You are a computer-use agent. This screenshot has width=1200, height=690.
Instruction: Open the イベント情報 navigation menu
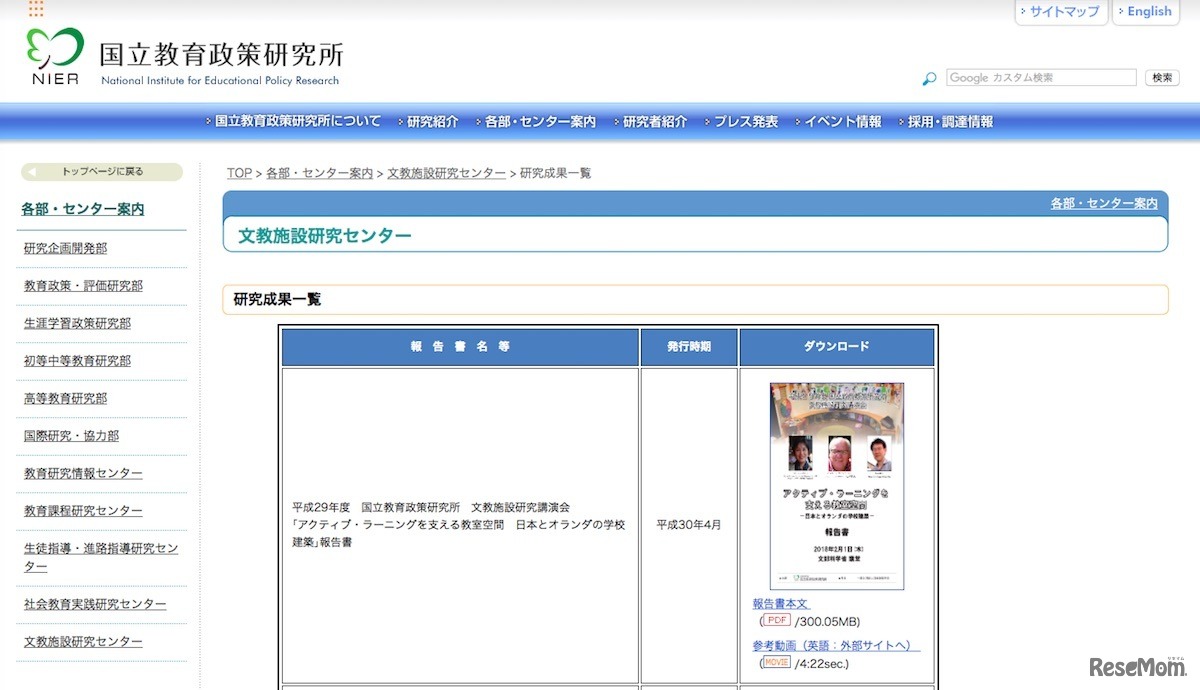click(843, 121)
